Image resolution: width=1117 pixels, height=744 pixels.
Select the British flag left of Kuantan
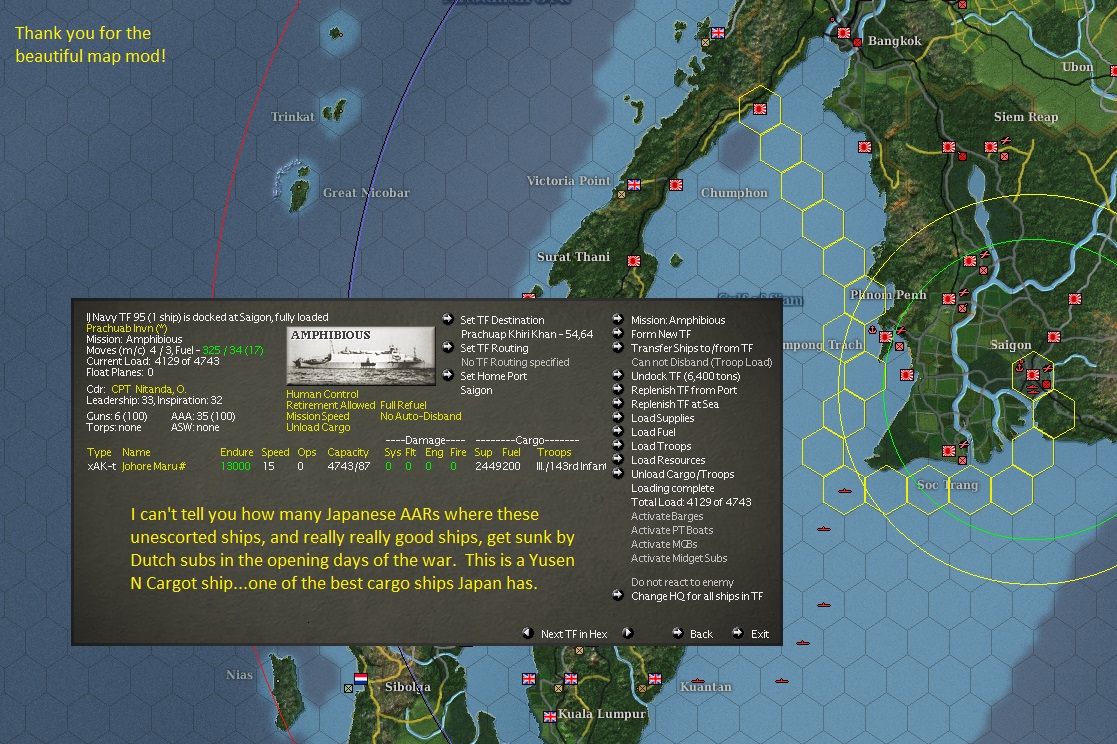[x=655, y=678]
